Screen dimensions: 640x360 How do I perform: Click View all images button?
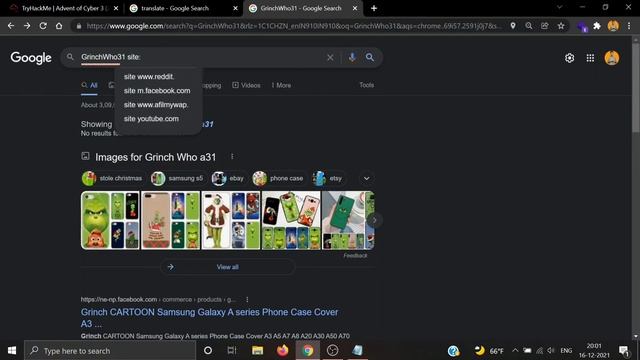point(227,267)
